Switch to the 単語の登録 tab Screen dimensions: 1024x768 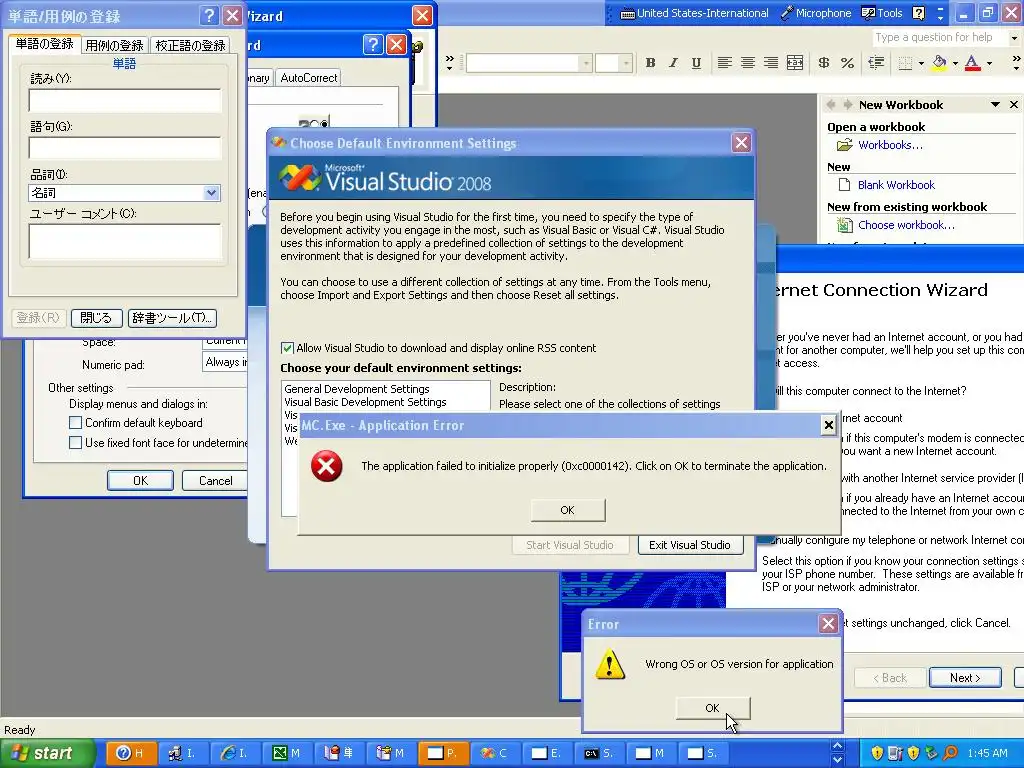[44, 44]
